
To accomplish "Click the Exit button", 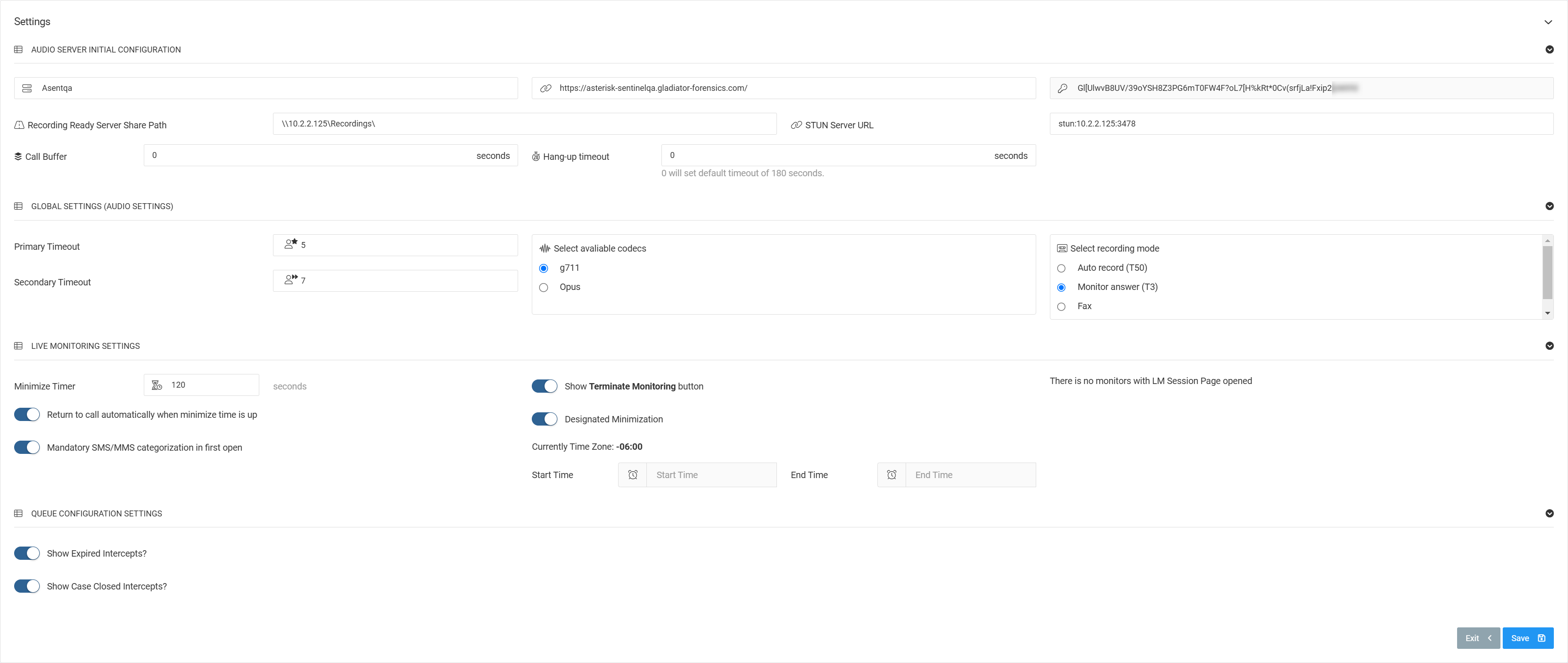I will point(1478,638).
